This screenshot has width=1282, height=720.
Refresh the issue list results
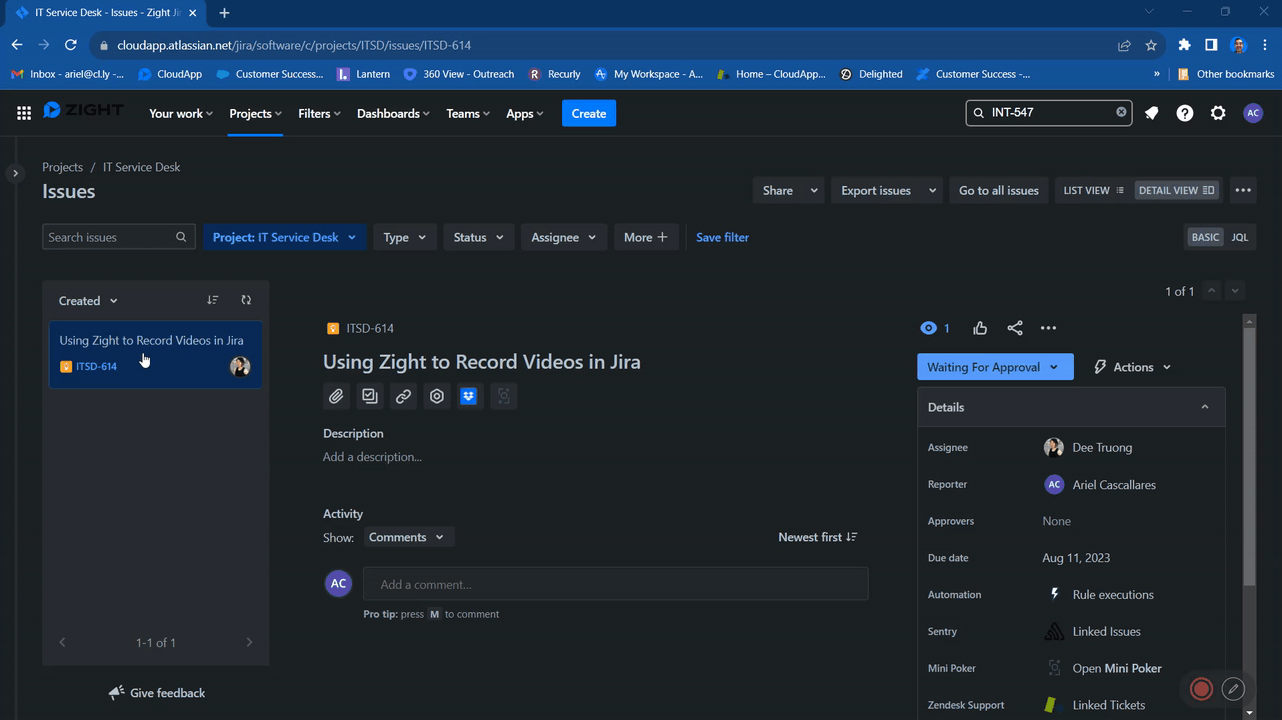(246, 300)
